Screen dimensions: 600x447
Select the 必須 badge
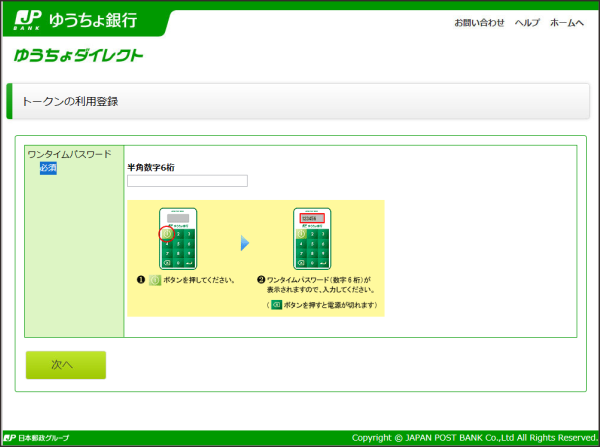[x=48, y=168]
